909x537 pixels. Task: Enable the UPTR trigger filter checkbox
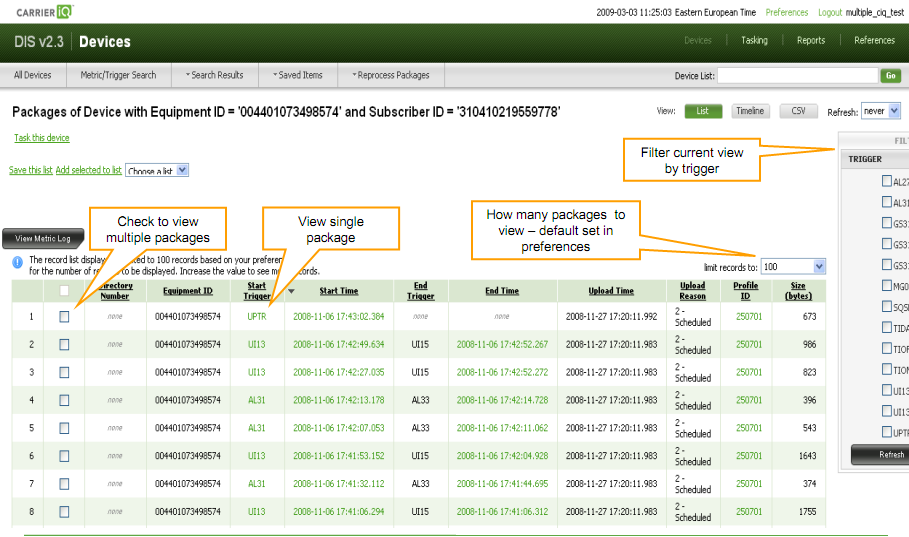[887, 432]
